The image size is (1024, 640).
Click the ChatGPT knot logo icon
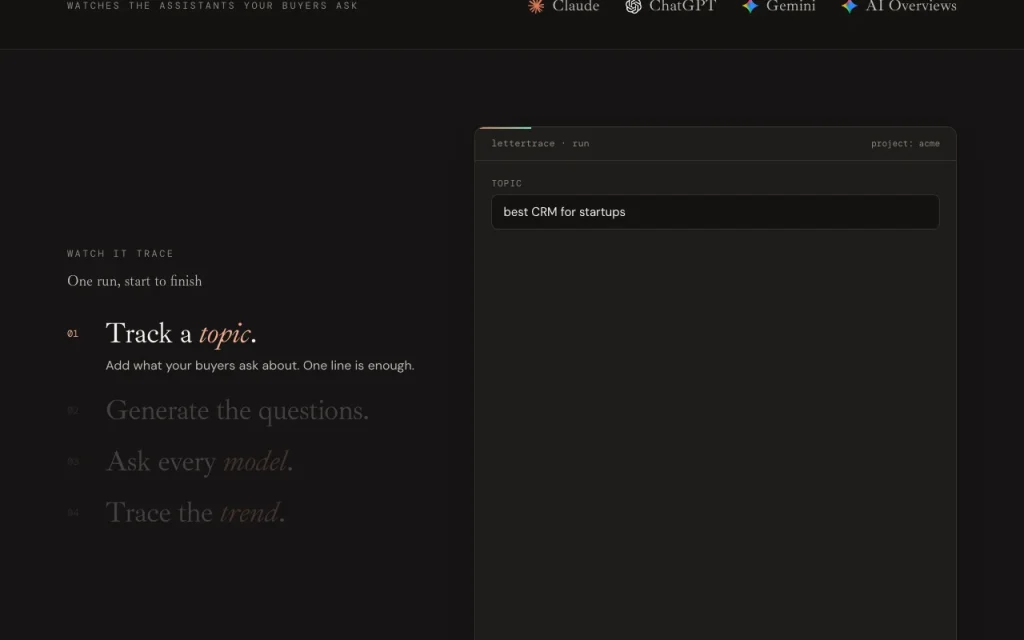coord(633,6)
